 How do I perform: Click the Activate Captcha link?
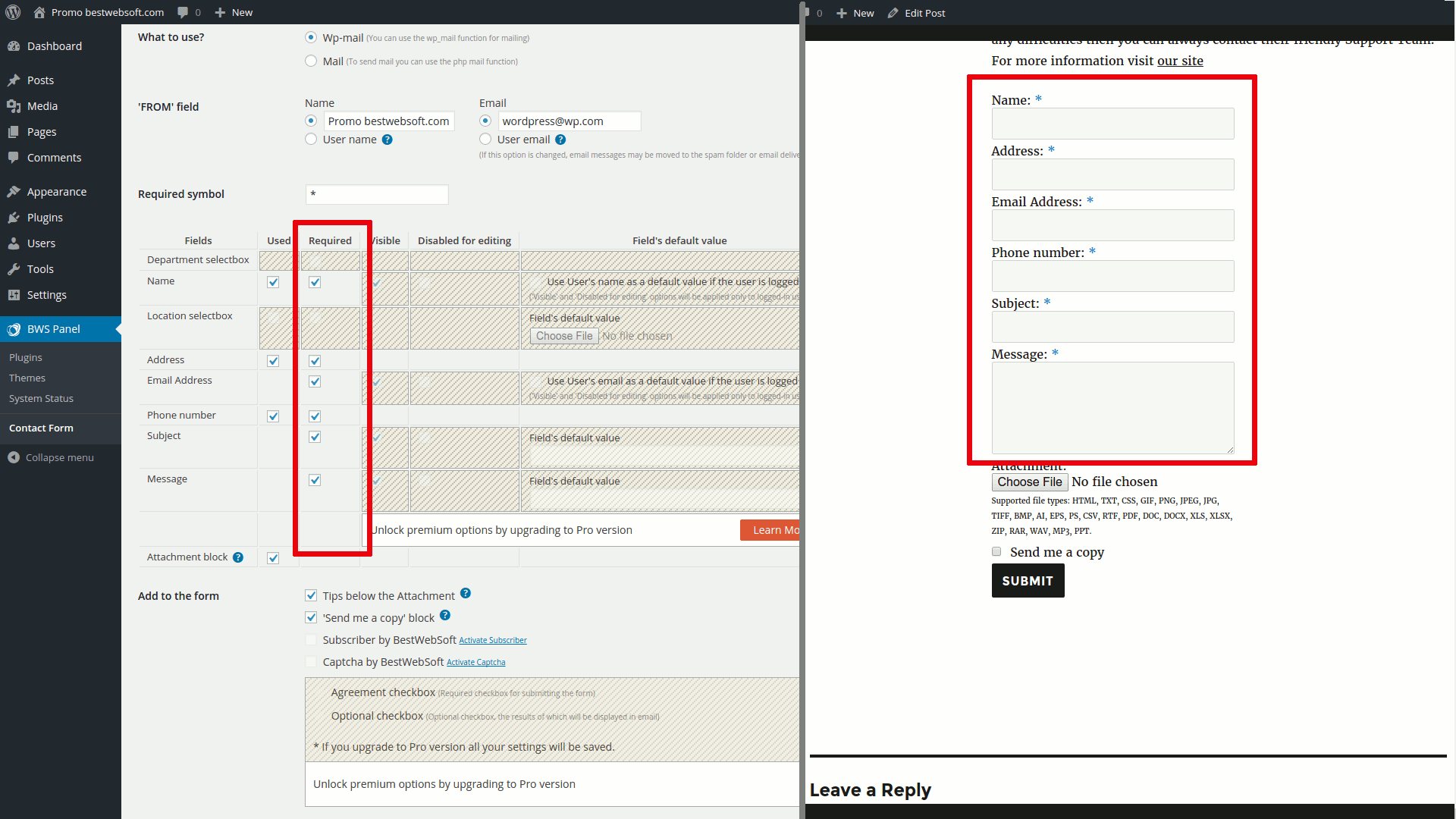[475, 662]
